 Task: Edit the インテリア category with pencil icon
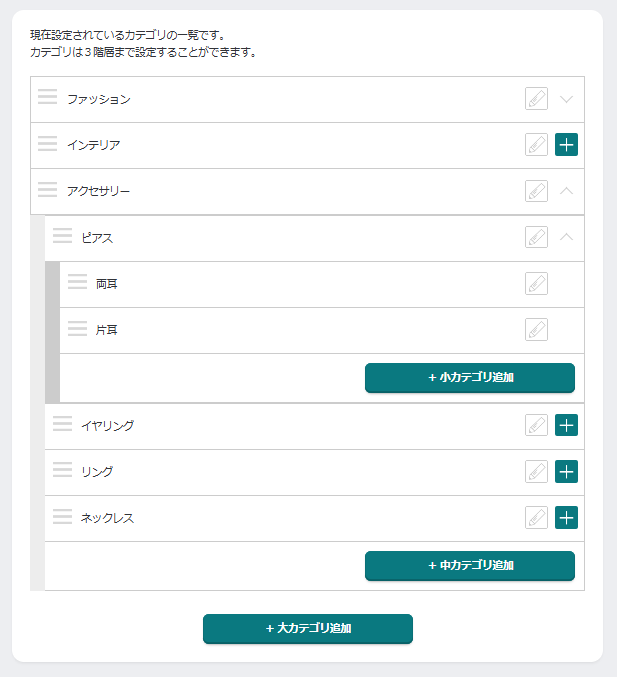click(537, 145)
